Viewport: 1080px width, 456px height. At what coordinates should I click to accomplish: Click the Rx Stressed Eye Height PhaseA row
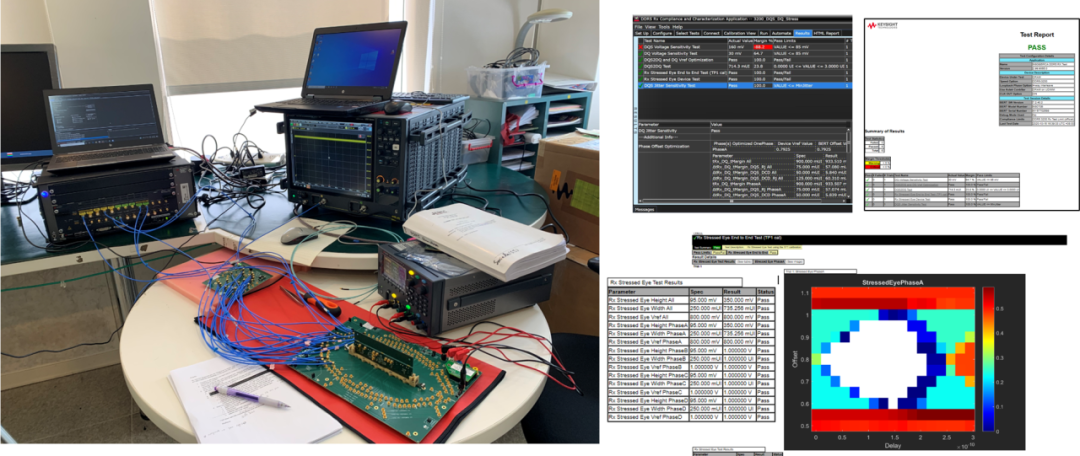click(692, 325)
